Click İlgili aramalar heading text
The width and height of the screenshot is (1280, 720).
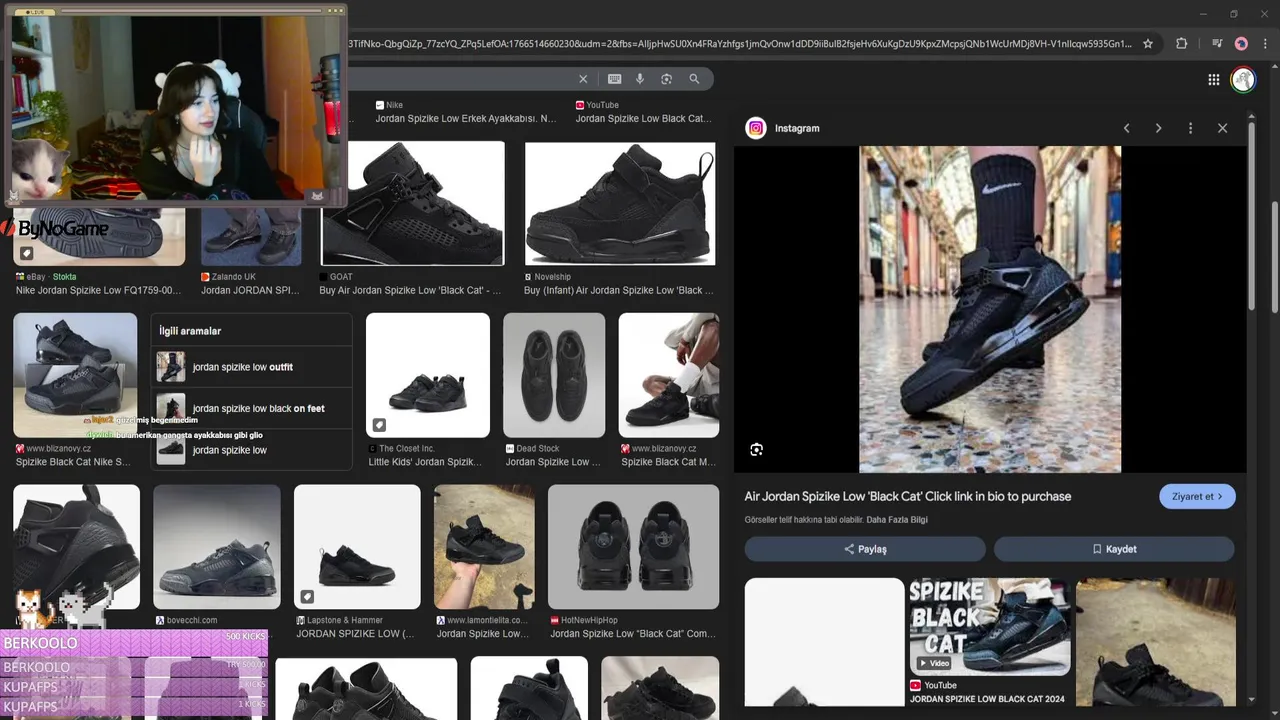(x=190, y=331)
